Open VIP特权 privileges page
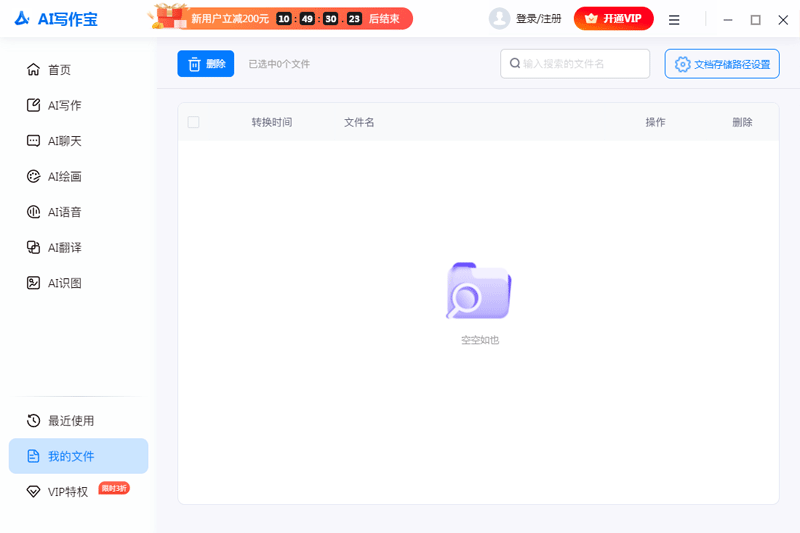 (57, 492)
